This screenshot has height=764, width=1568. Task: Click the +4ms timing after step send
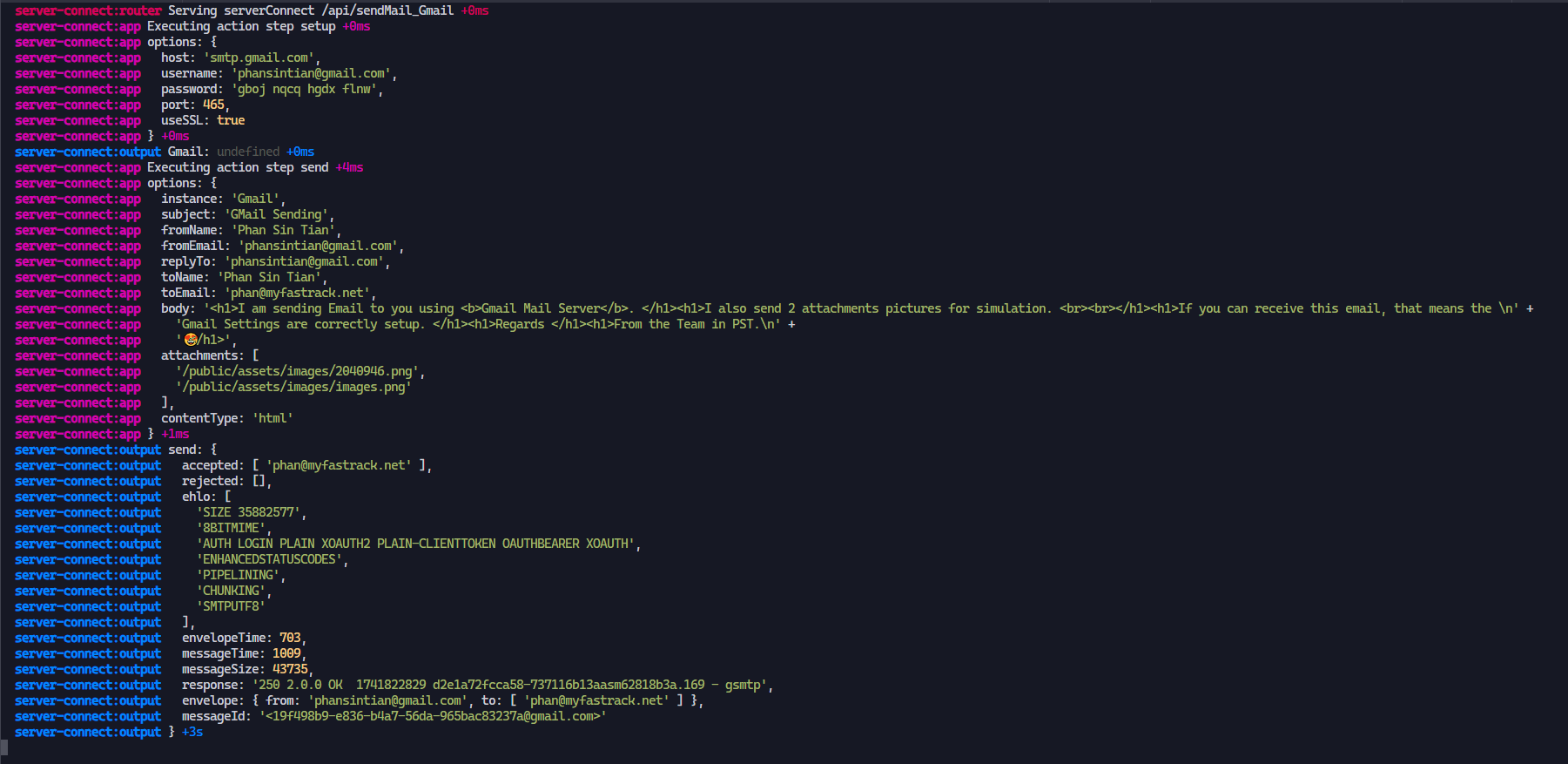pos(349,167)
